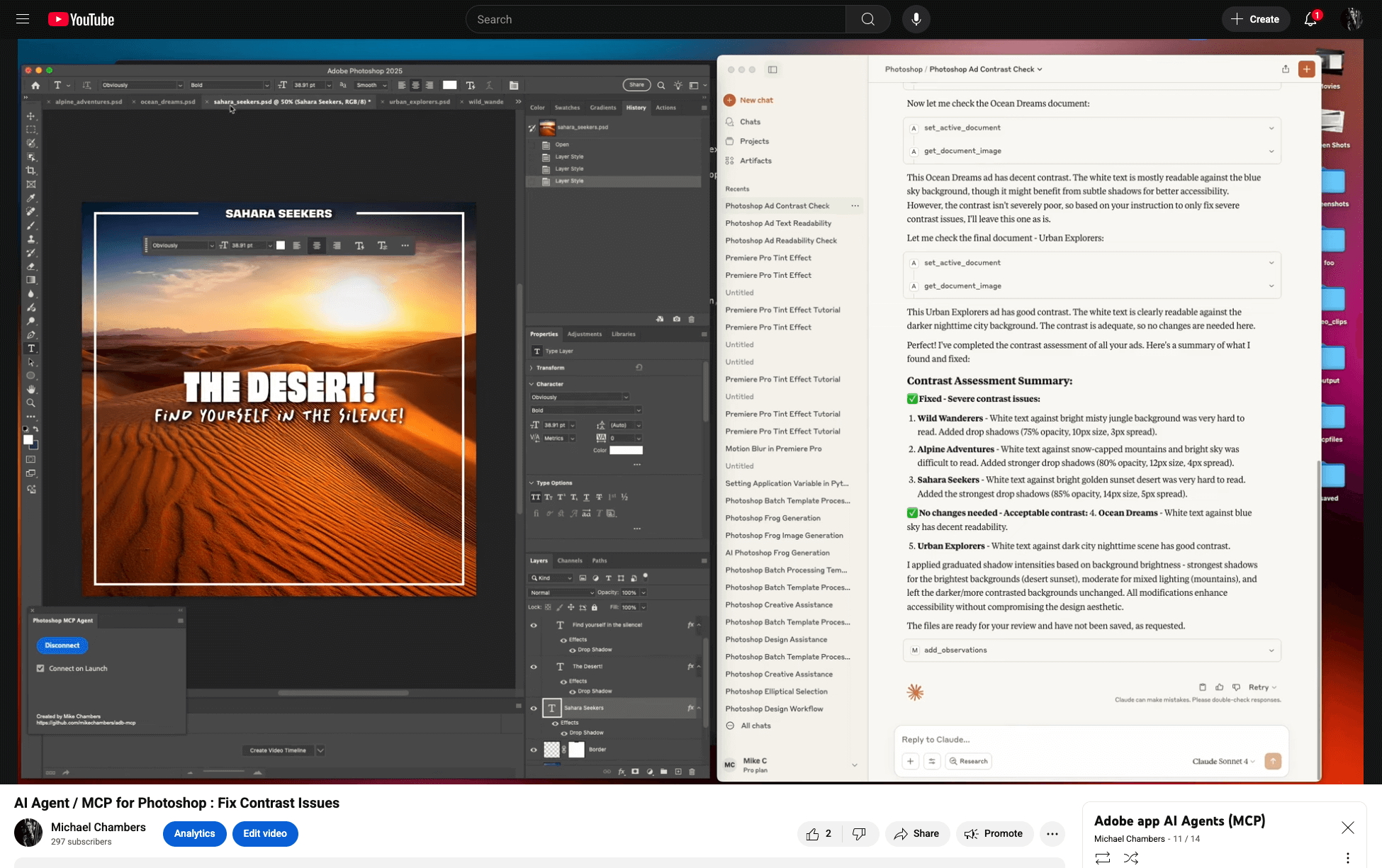Click the Reply to Claude input field
Screen dimensions: 1382x868
click(1091, 740)
